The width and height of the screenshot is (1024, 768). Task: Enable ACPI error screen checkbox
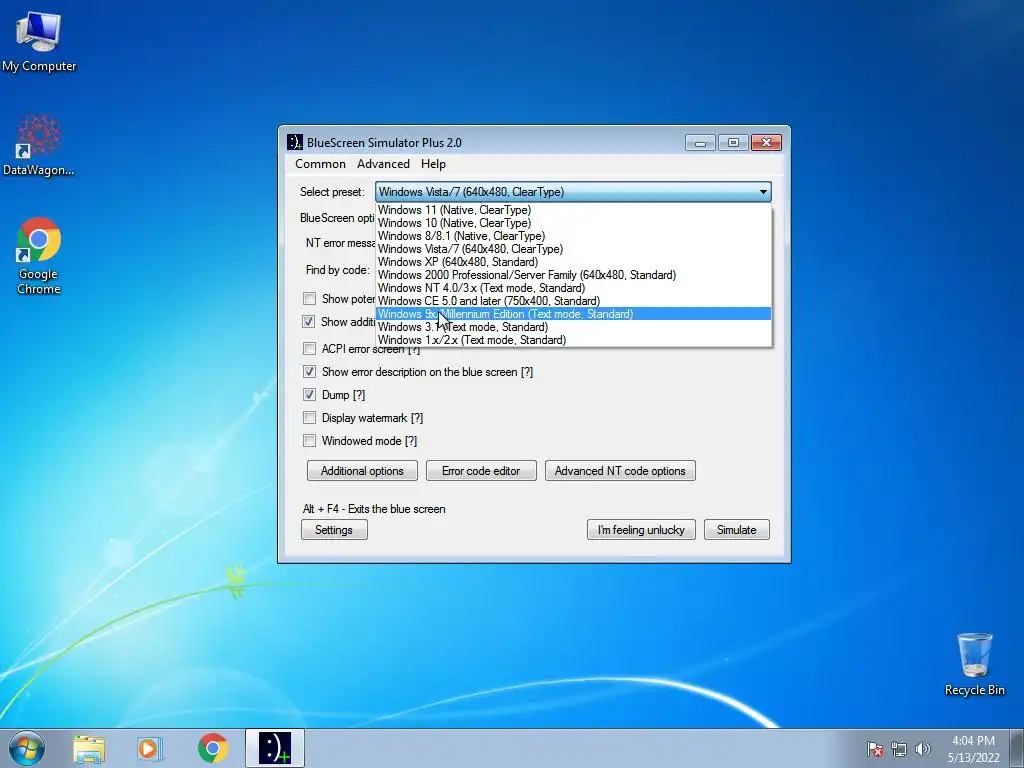coord(310,349)
